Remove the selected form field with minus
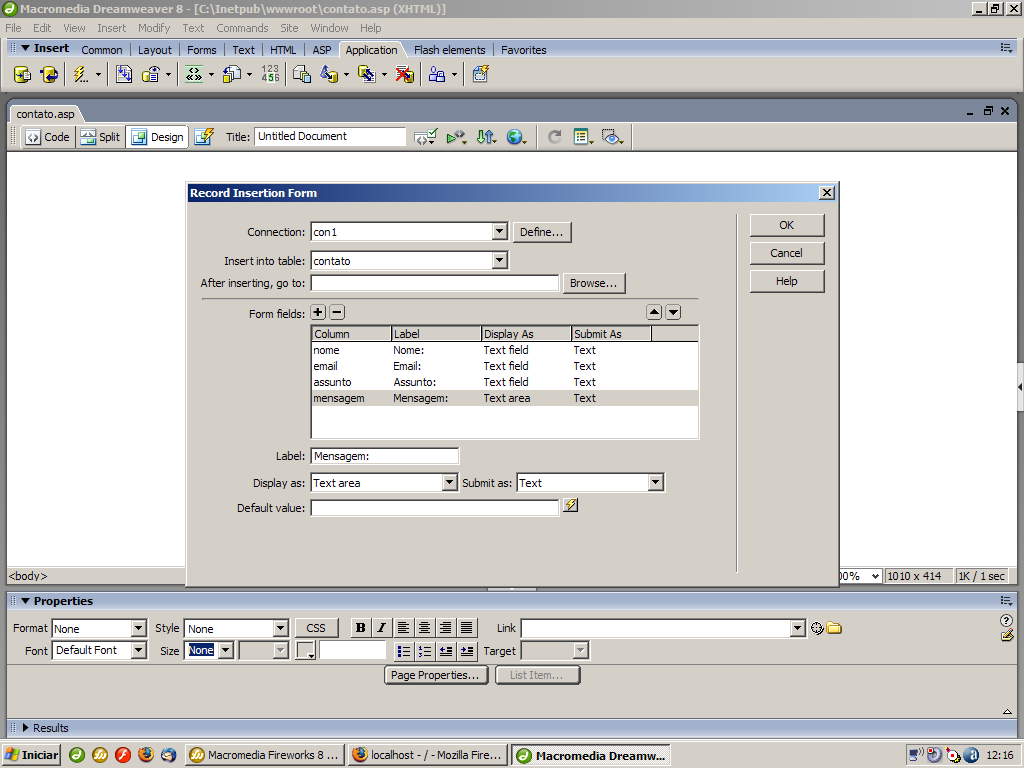 [x=337, y=312]
